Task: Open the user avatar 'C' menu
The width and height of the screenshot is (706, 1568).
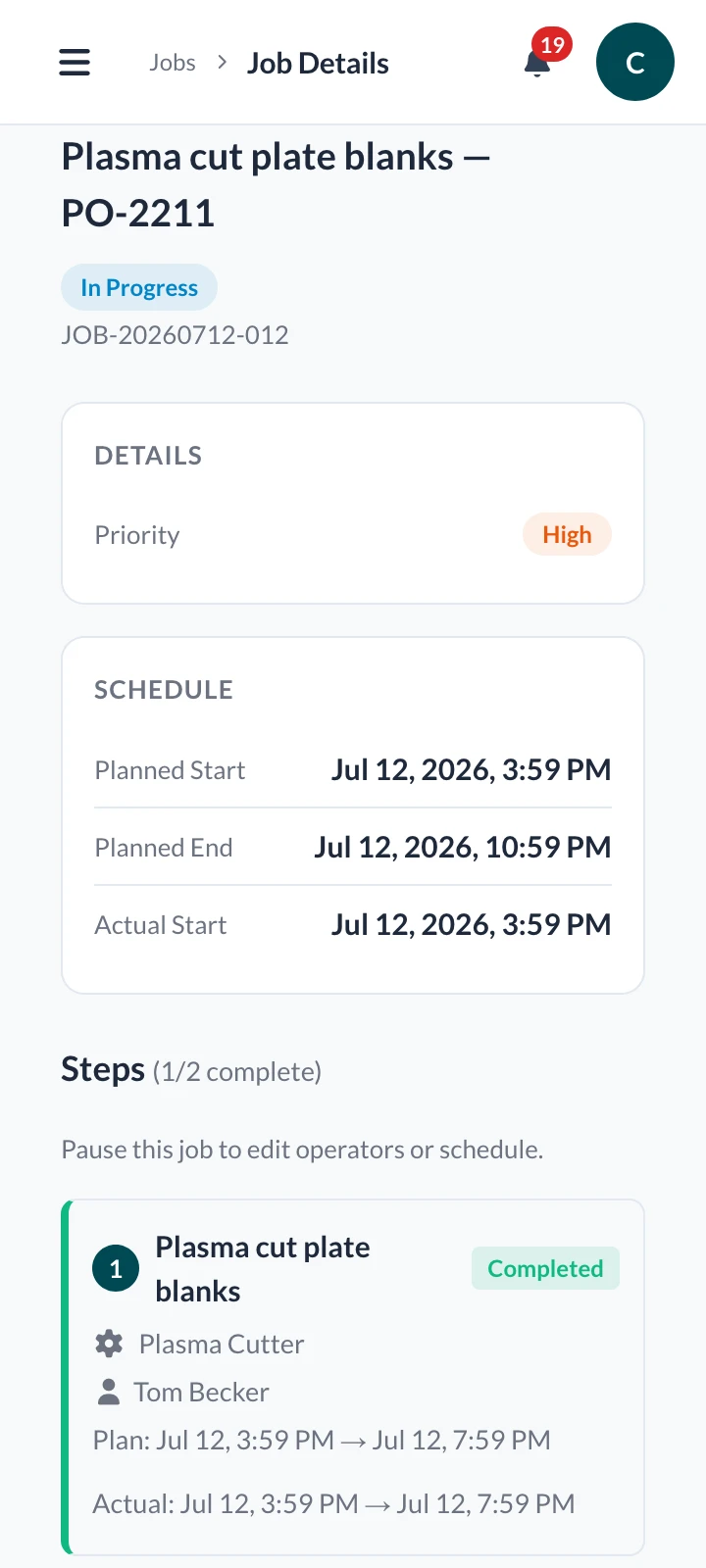Action: (x=635, y=63)
